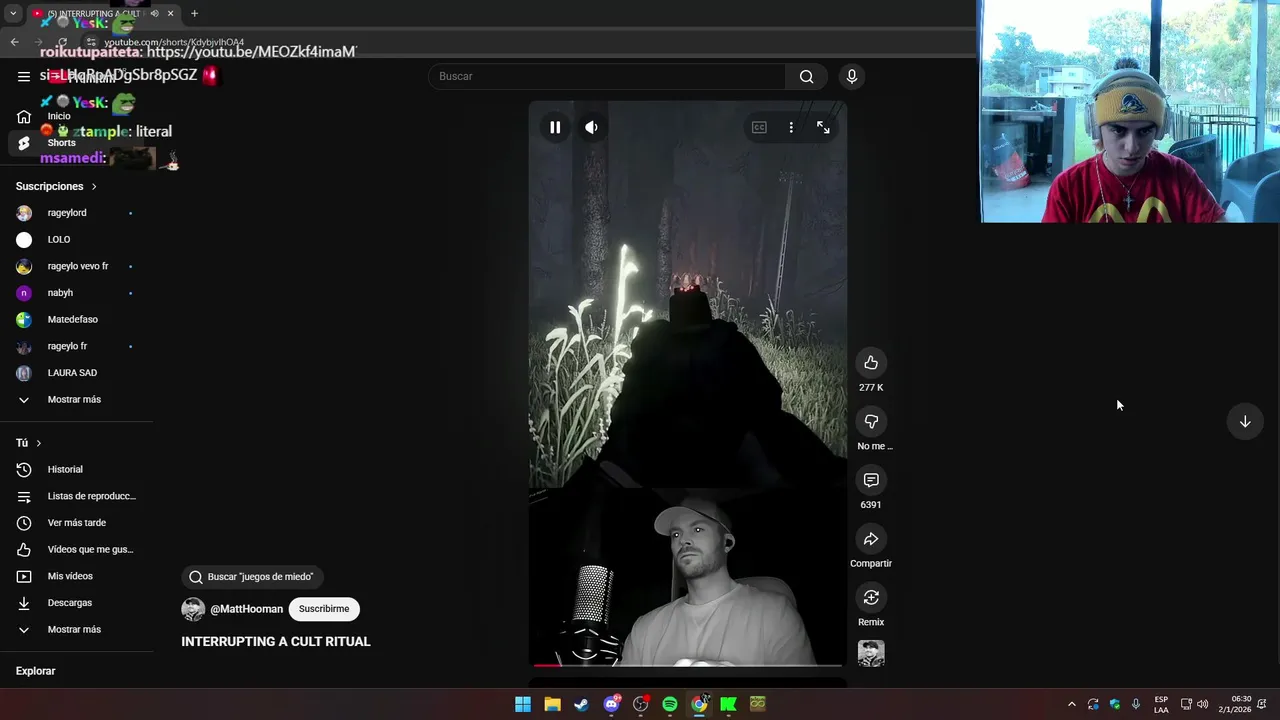This screenshot has height=720, width=1280.
Task: Expand Mostrar más under Descargas
Action: [77, 629]
